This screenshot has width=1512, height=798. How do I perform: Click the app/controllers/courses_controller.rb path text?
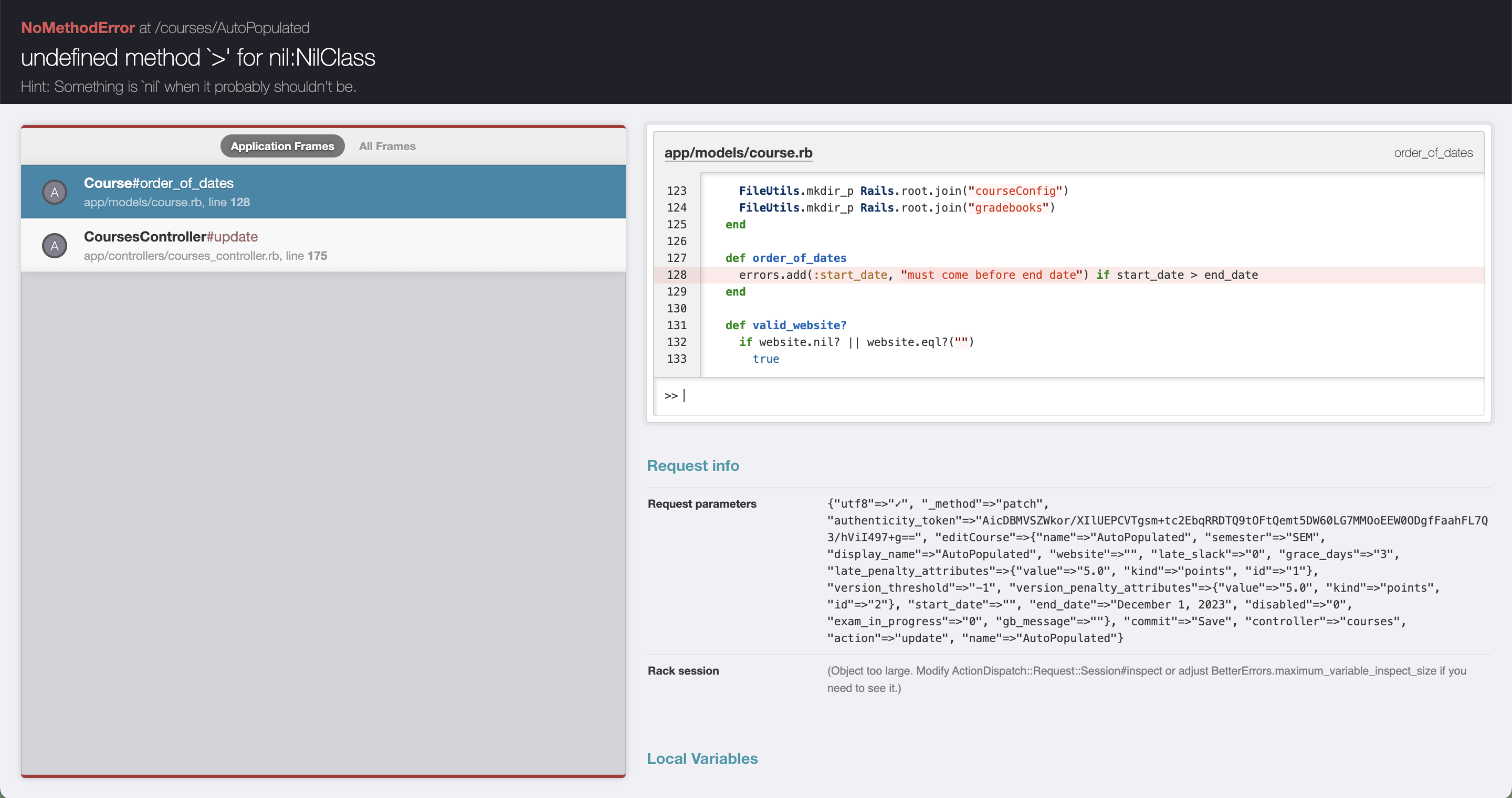(x=182, y=256)
